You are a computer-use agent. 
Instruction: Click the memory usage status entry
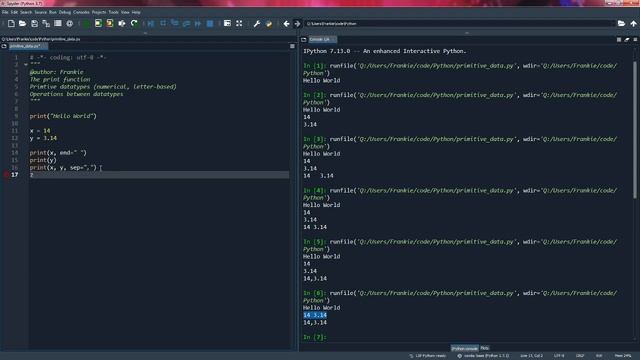(x=623, y=356)
